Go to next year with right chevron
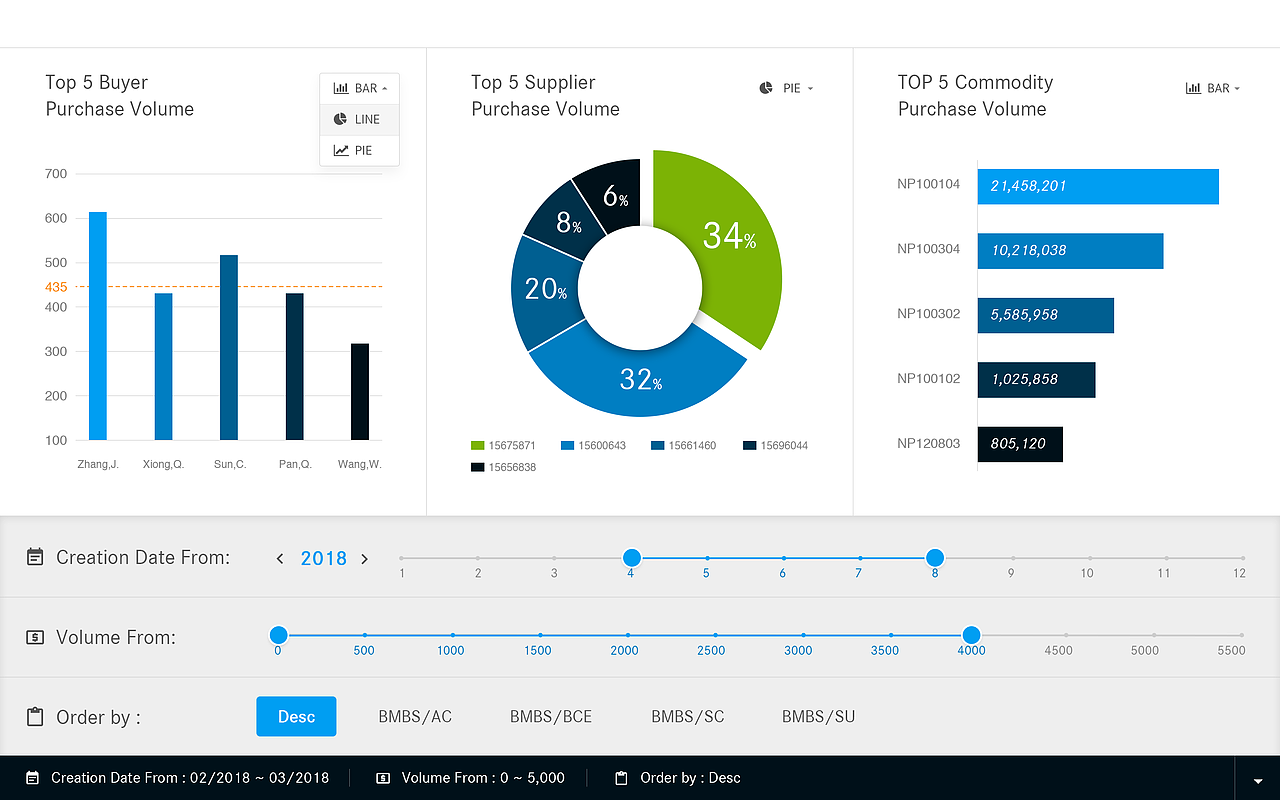This screenshot has height=800, width=1280. [x=364, y=558]
